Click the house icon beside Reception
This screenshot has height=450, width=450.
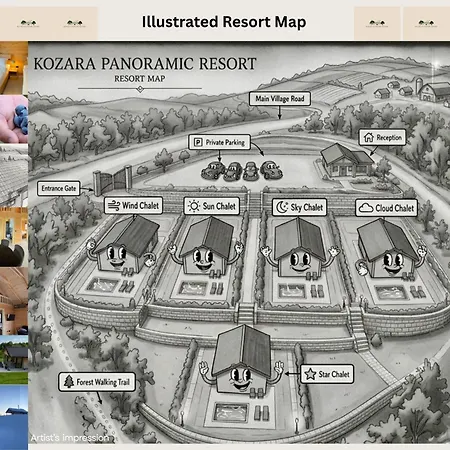pos(369,137)
